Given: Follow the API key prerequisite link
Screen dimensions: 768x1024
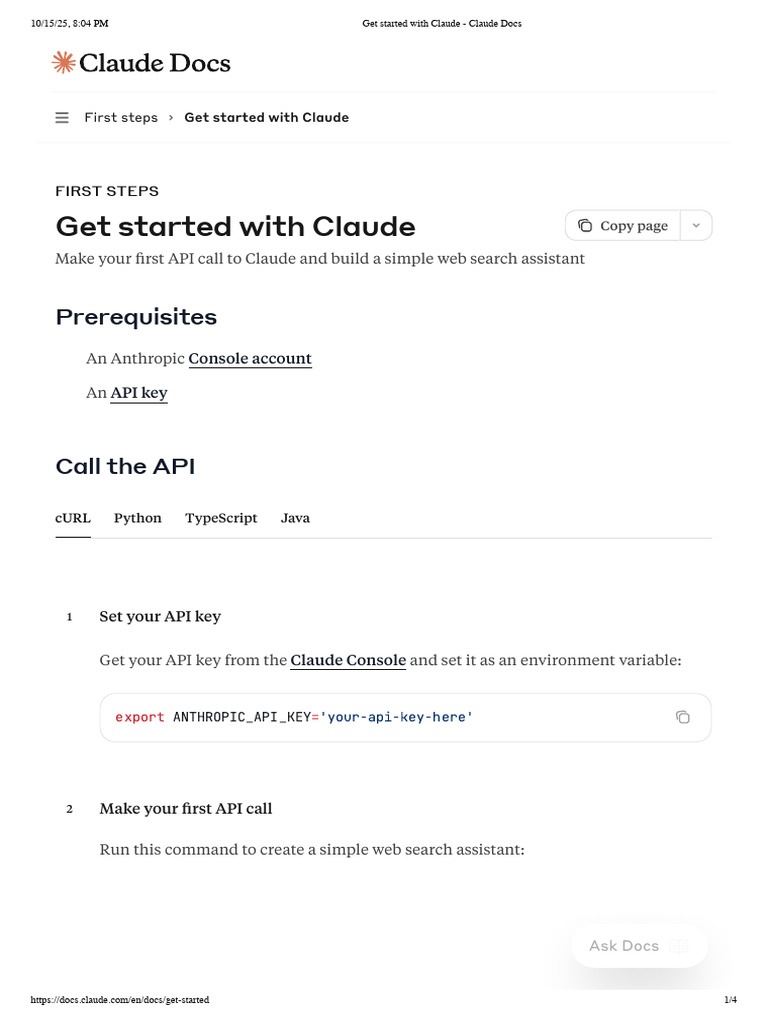Looking at the screenshot, I should tap(139, 393).
